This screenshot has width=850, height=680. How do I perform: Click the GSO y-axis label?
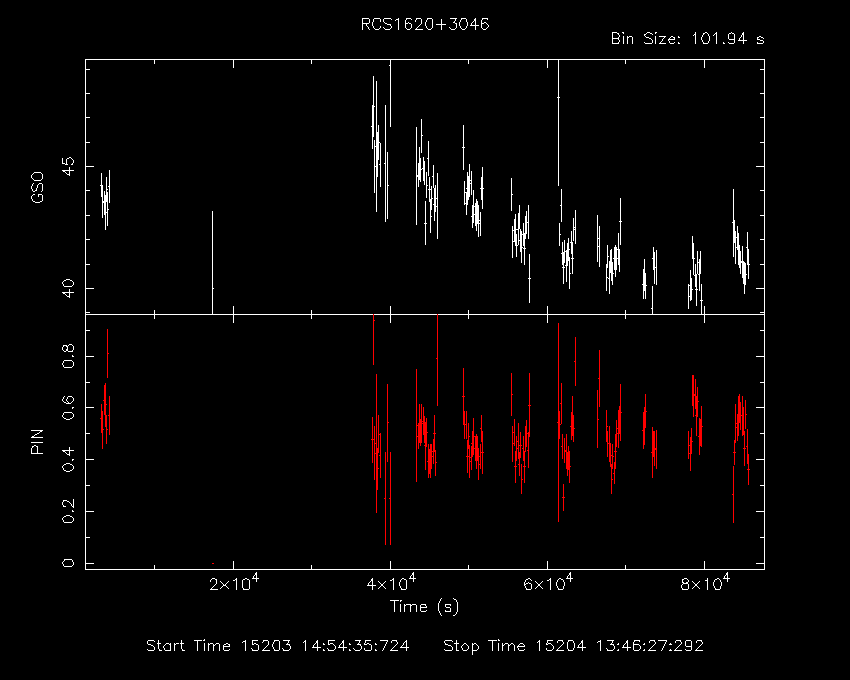(37, 187)
